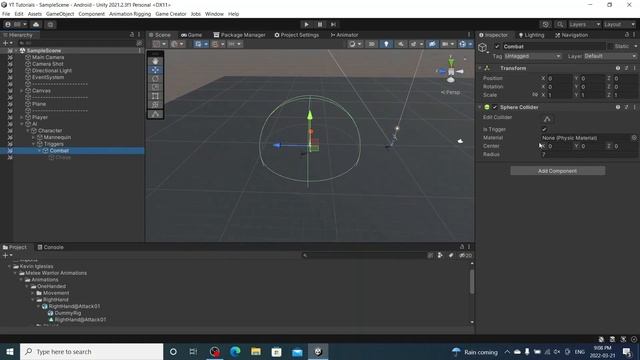
Task: Open the Layer dropdown in Inspector
Action: click(x=610, y=56)
